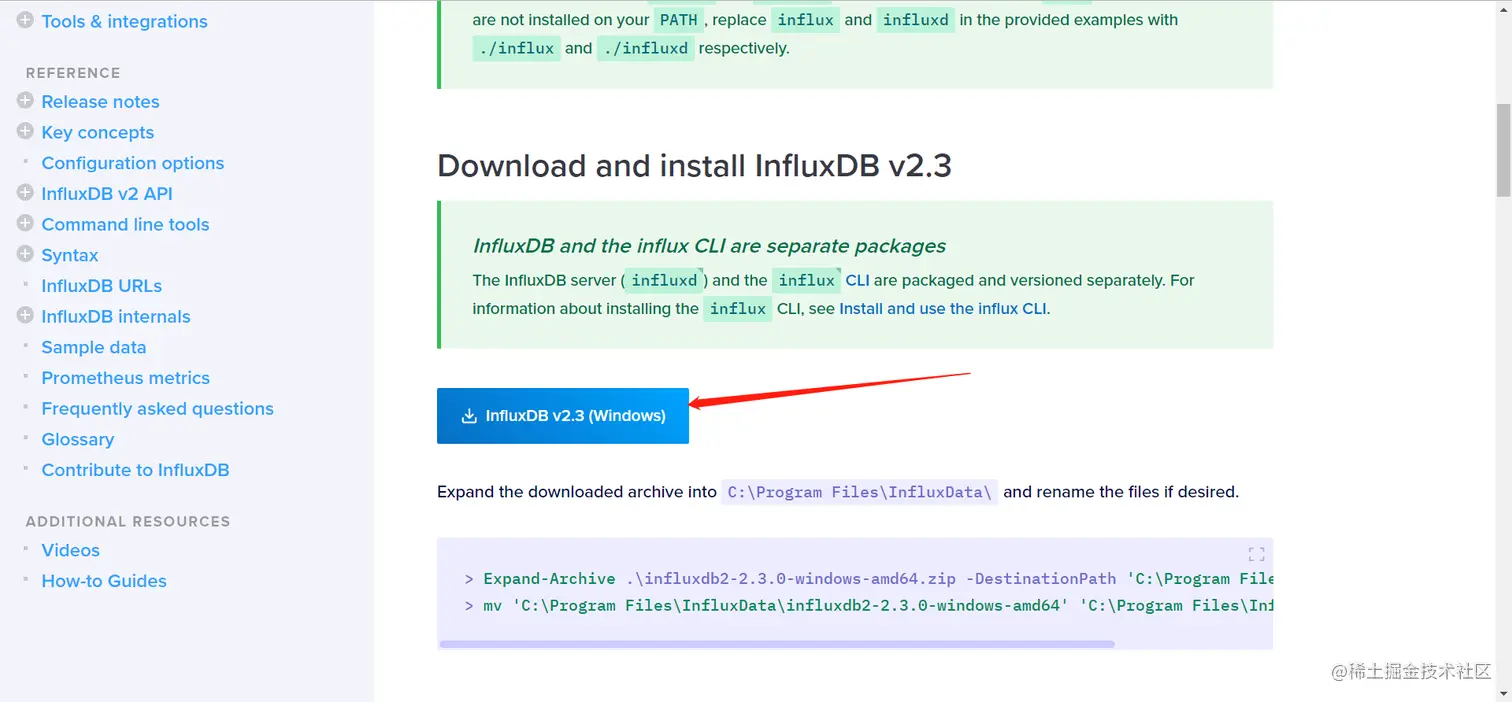Open Command line tools reference

coord(125,225)
